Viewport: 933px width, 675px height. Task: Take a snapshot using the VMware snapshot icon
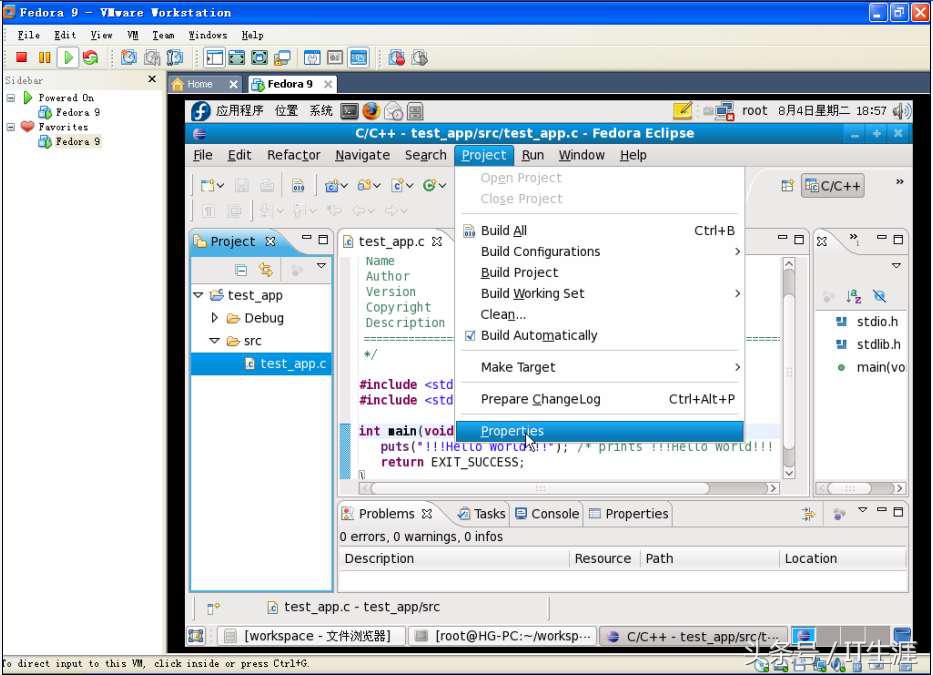[x=126, y=57]
